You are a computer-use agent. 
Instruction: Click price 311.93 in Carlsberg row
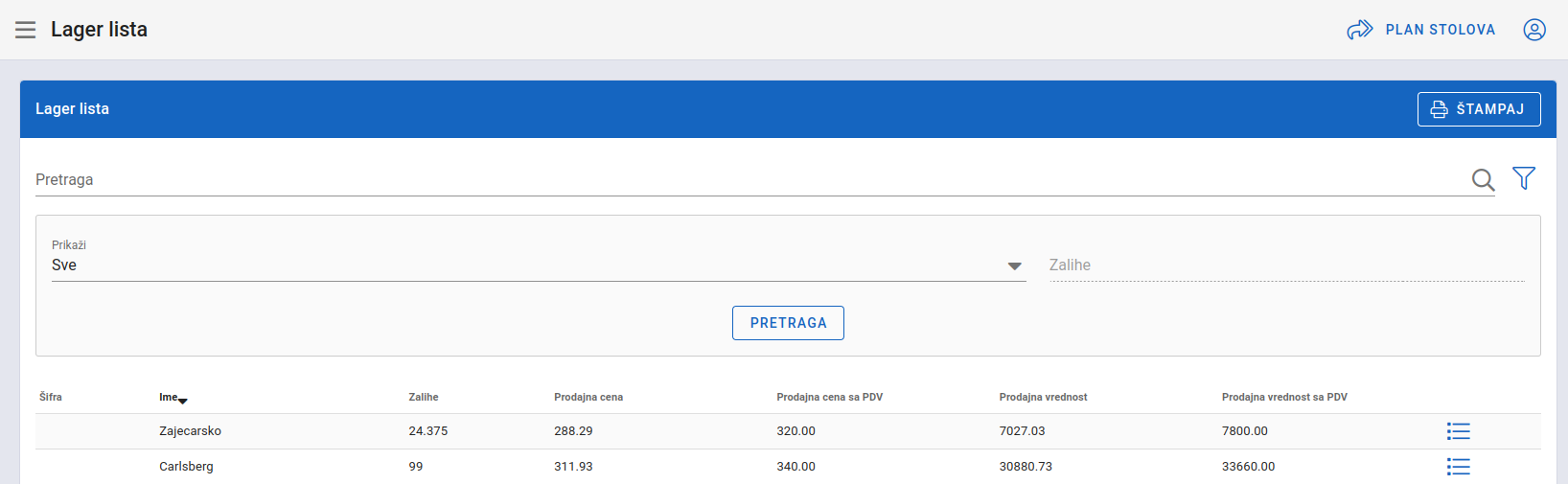click(x=573, y=467)
